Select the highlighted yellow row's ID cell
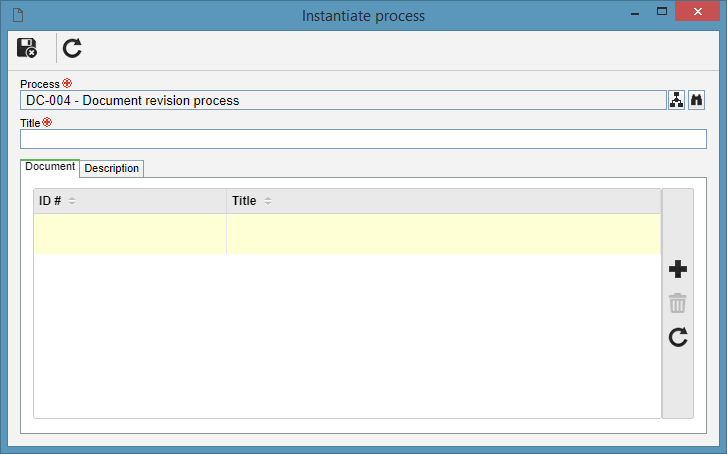Image resolution: width=727 pixels, height=454 pixels. [130, 234]
